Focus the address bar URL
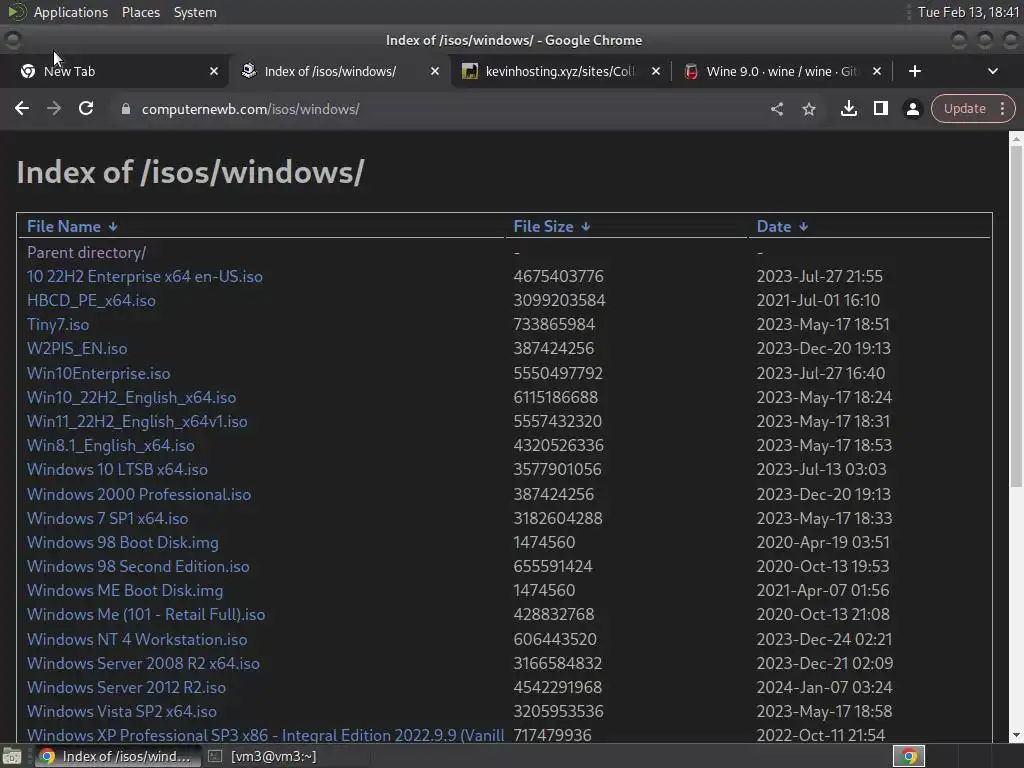This screenshot has height=768, width=1024. (x=250, y=109)
